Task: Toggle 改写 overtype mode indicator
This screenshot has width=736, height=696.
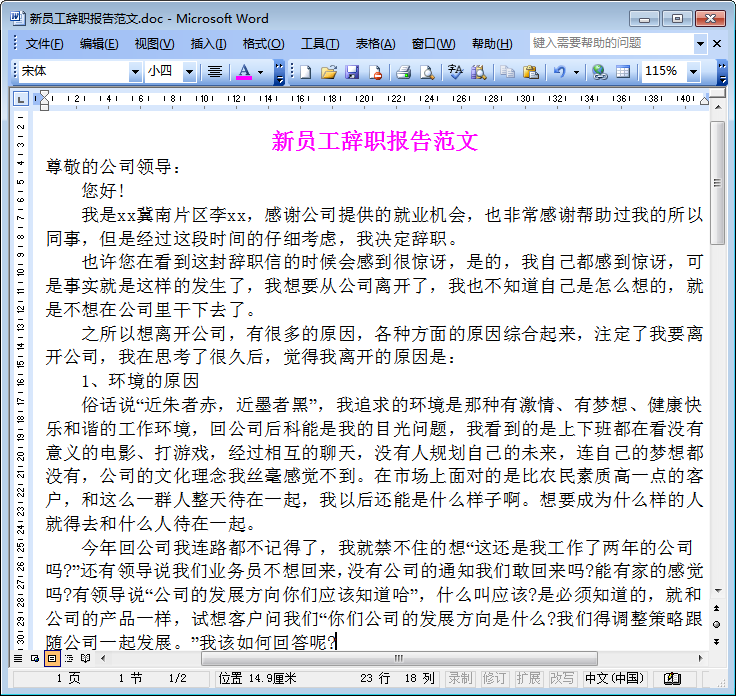Action: 562,678
